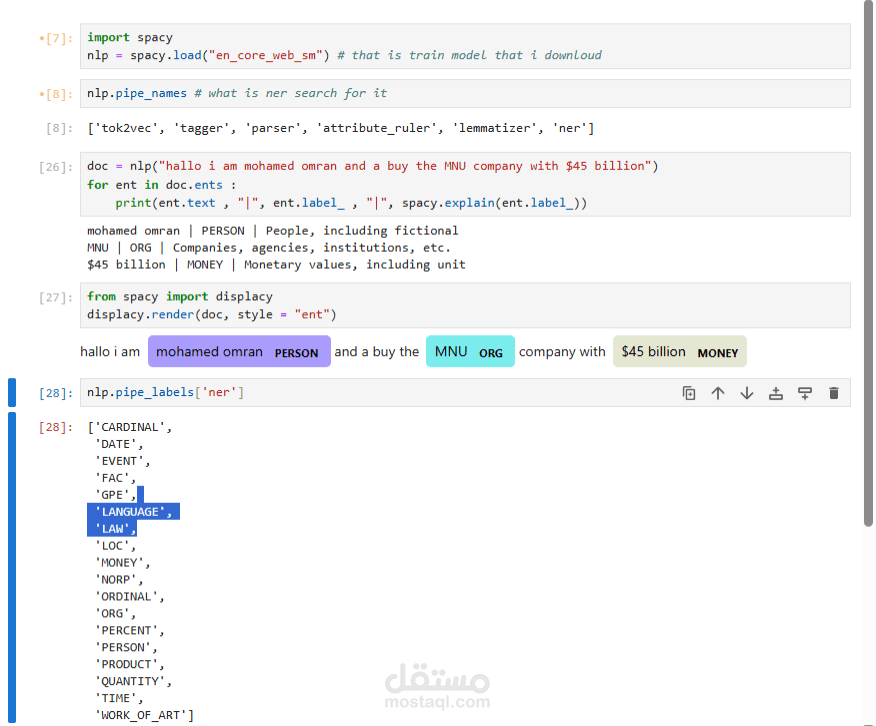Click 'hallo i am' in the rendered sentence
The image size is (876, 726).
[110, 351]
